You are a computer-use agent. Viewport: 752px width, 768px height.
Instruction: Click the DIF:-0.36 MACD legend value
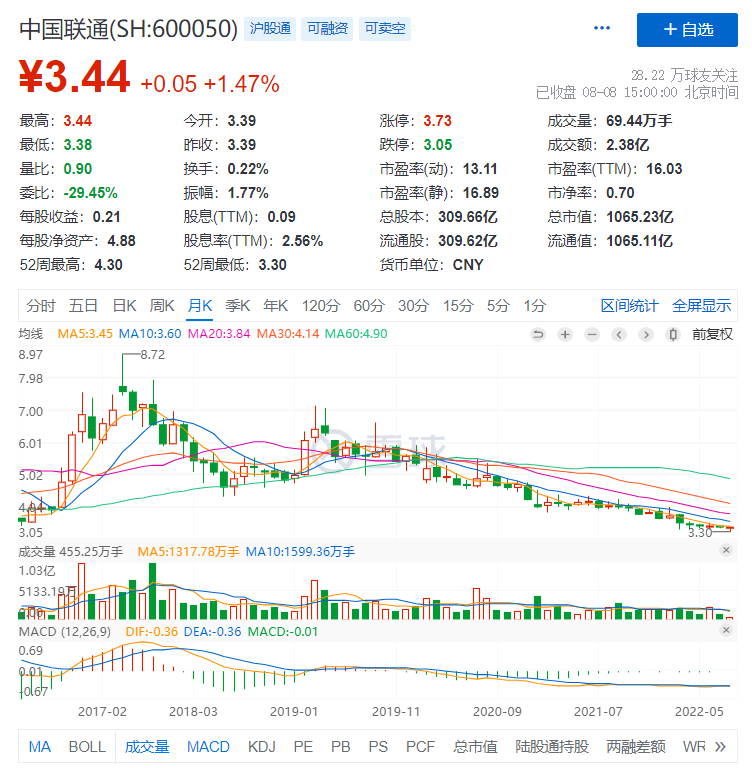[151, 632]
